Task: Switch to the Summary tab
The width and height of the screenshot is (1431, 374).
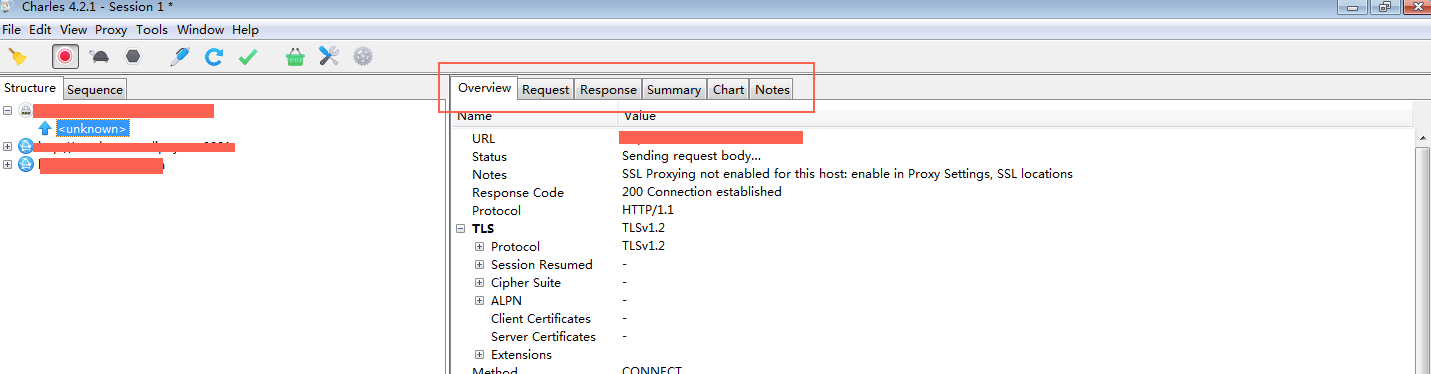Action: [674, 89]
